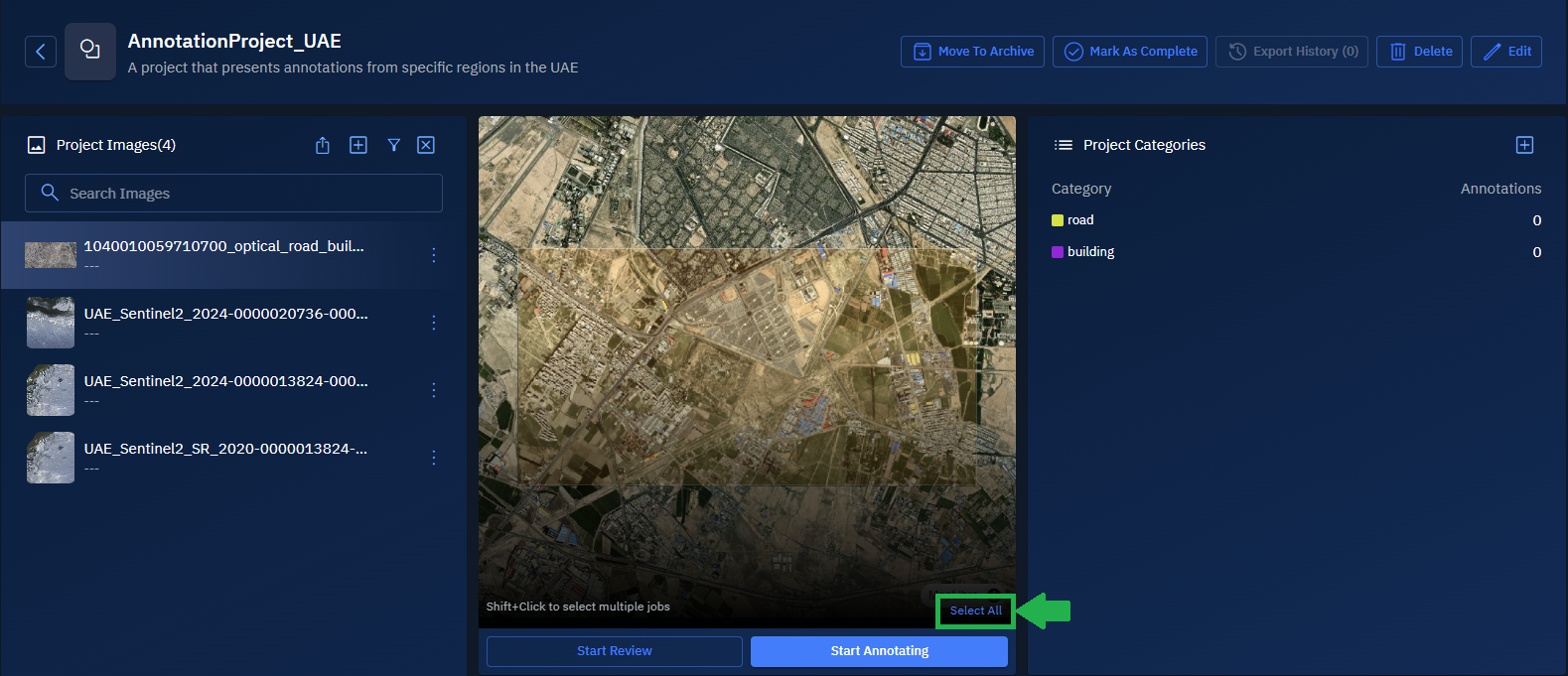The width and height of the screenshot is (1568, 676).
Task: Select the UAE_Sentinel2_2024-0000013824 image row
Action: coord(225,389)
